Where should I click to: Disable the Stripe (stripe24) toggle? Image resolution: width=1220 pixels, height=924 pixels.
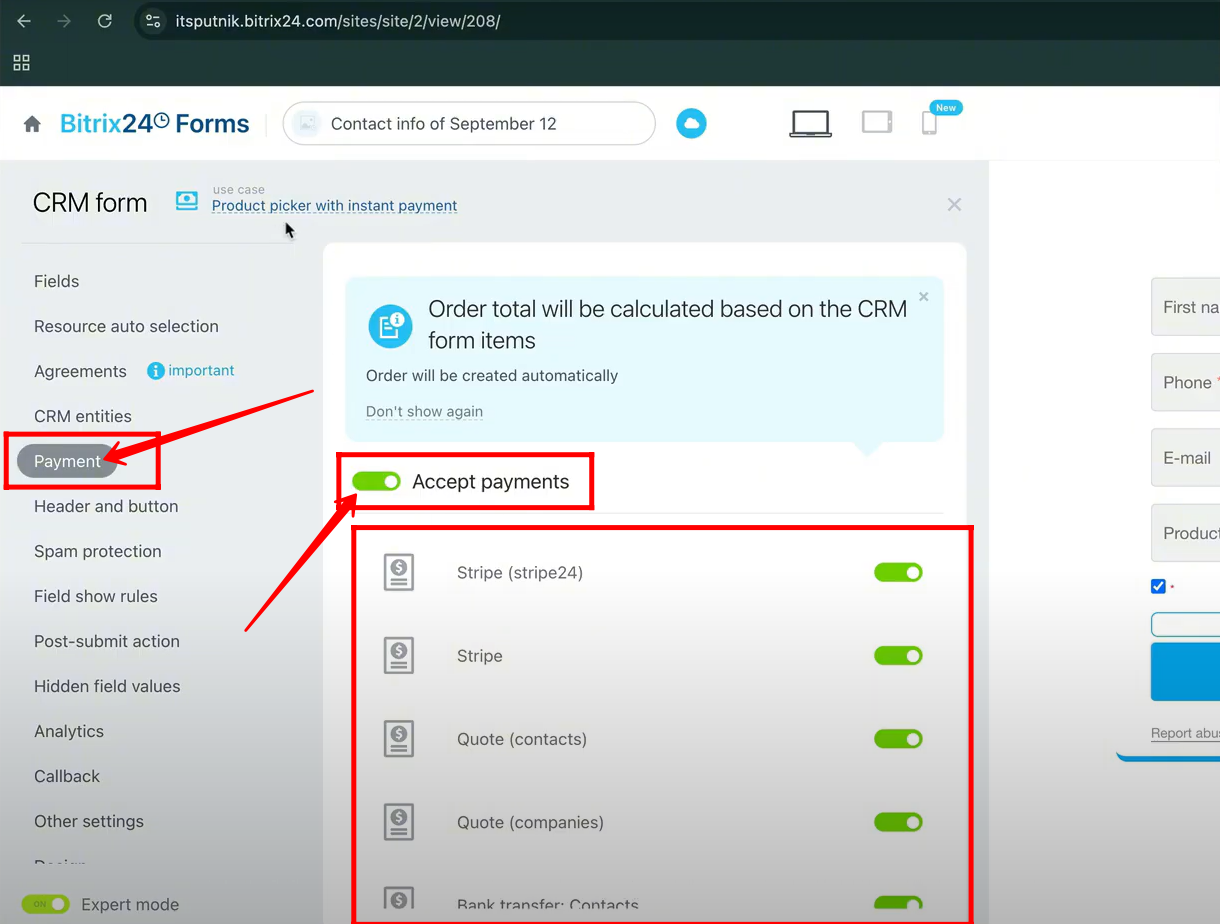tap(898, 573)
